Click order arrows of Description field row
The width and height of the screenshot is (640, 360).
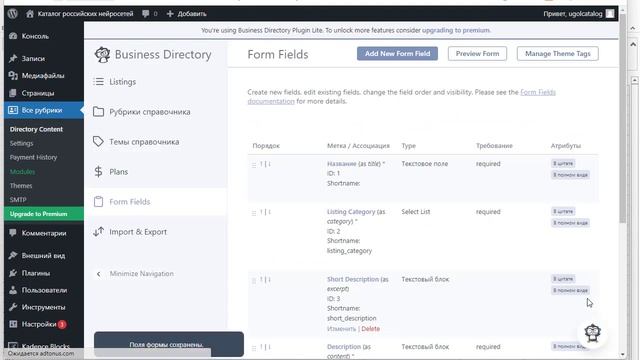[265, 347]
